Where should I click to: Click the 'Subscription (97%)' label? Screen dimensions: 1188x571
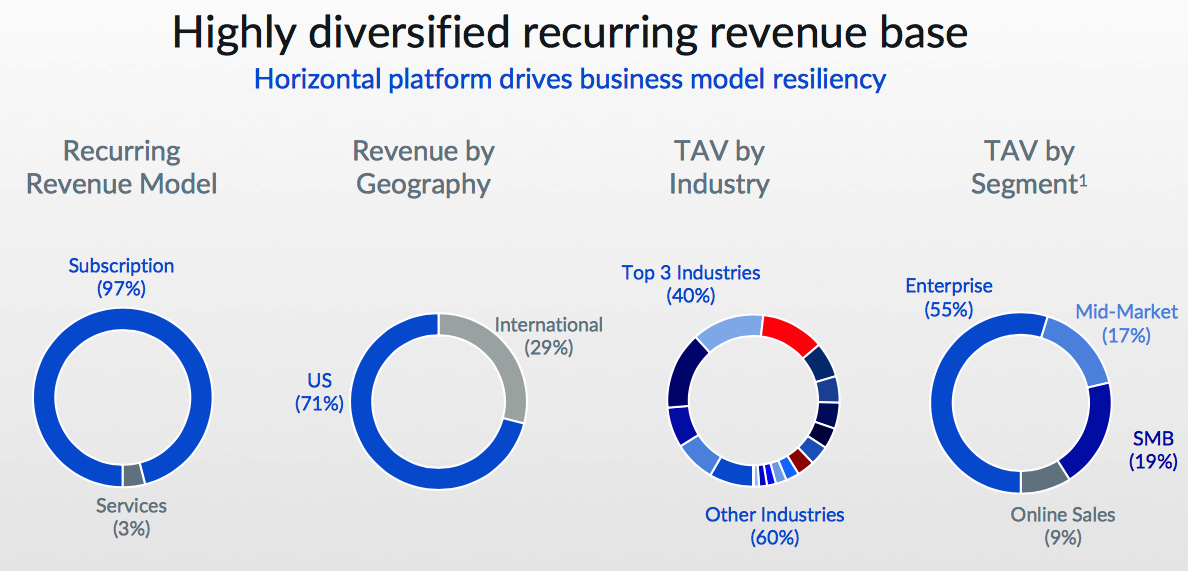[121, 277]
